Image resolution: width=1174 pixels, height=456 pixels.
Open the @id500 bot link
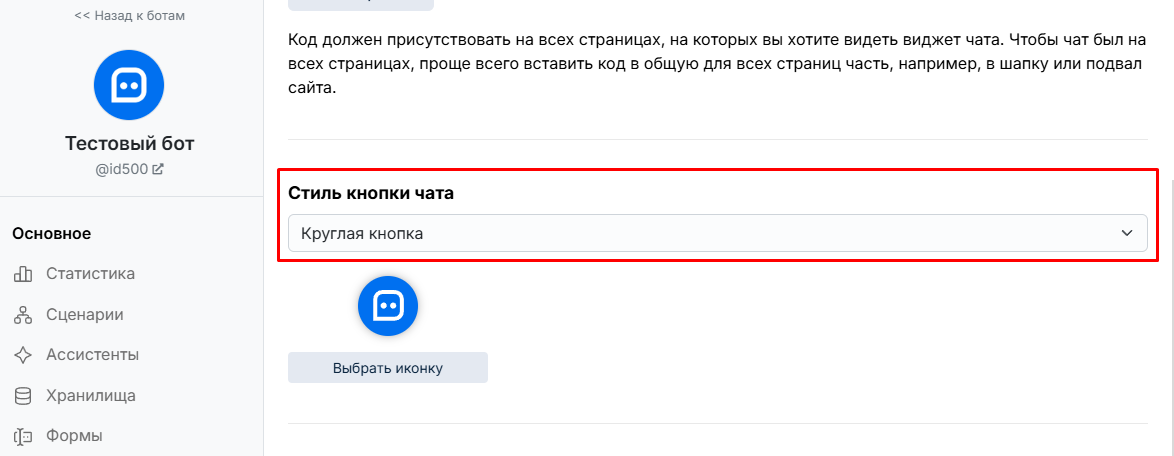[122, 169]
